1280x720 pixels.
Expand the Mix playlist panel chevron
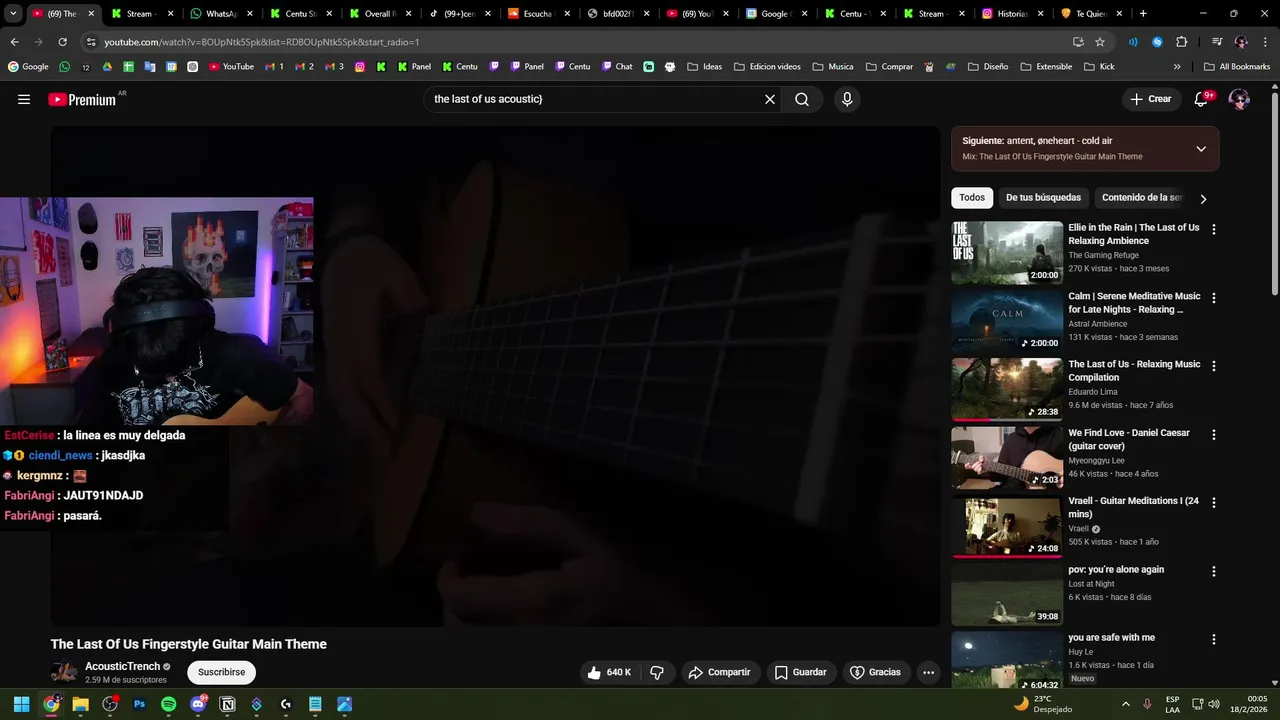pyautogui.click(x=1201, y=149)
